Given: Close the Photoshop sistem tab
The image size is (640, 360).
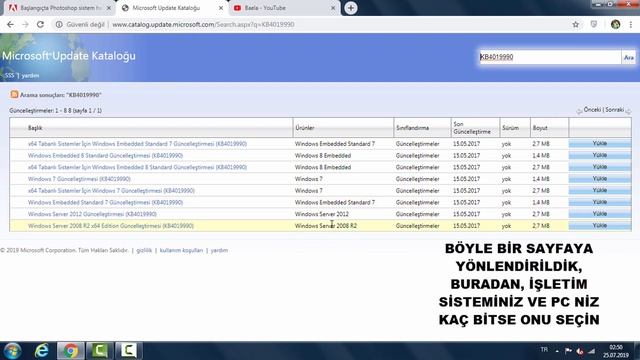Looking at the screenshot, I should [109, 8].
